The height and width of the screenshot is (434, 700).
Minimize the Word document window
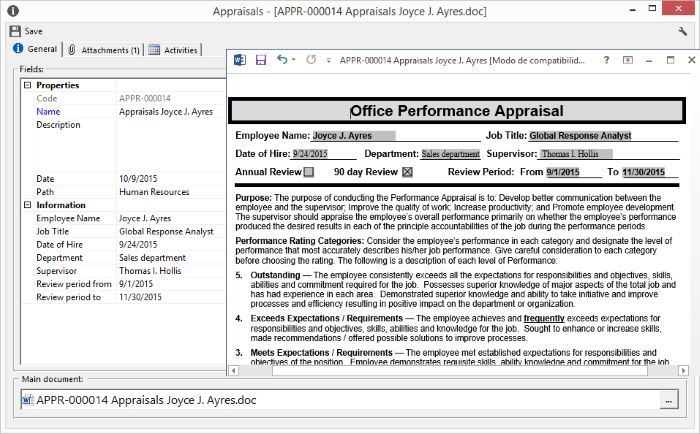coord(649,60)
